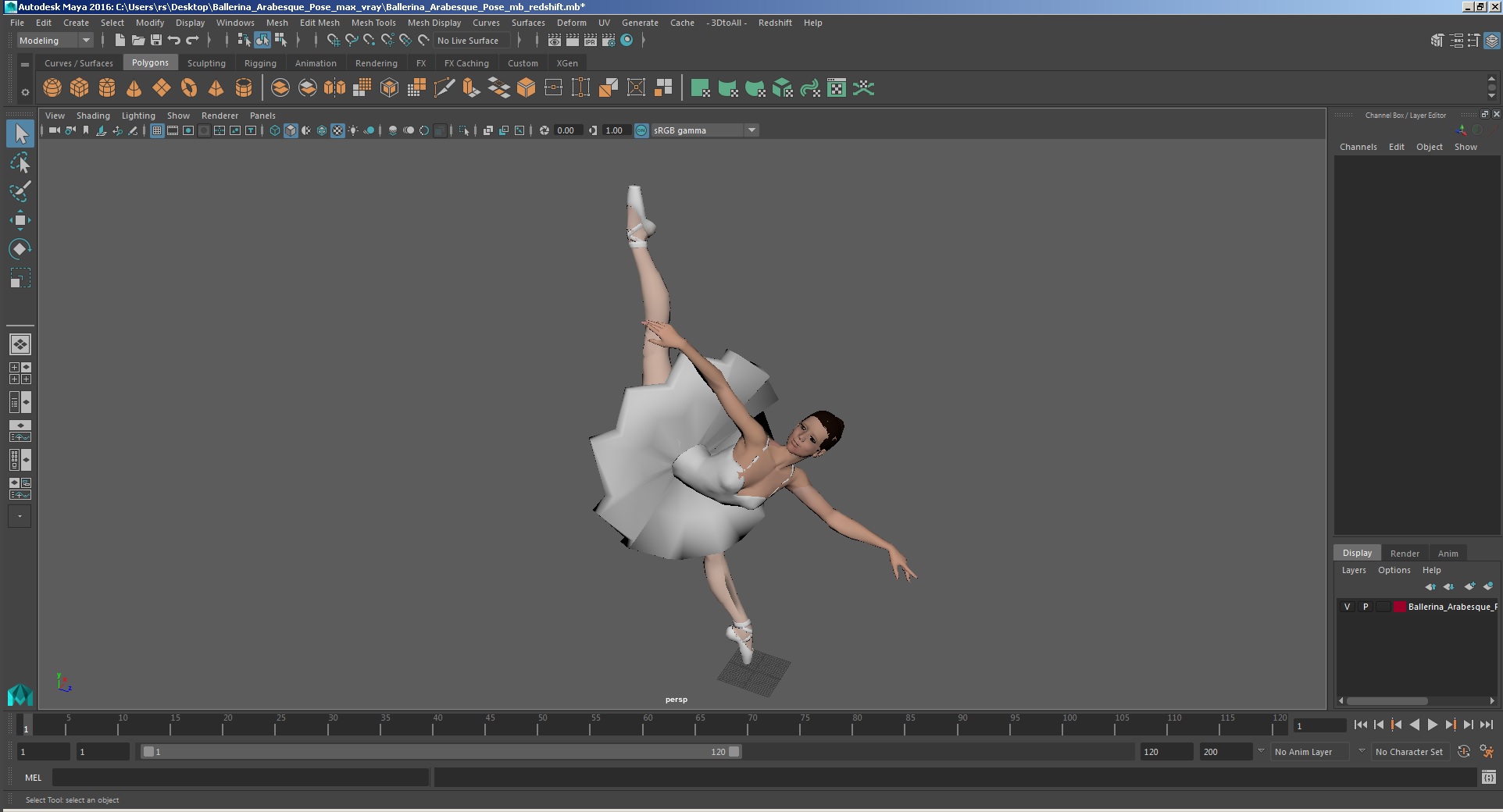Viewport: 1503px width, 812px height.
Task: Open the Mesh Tools menu
Action: coord(373,23)
